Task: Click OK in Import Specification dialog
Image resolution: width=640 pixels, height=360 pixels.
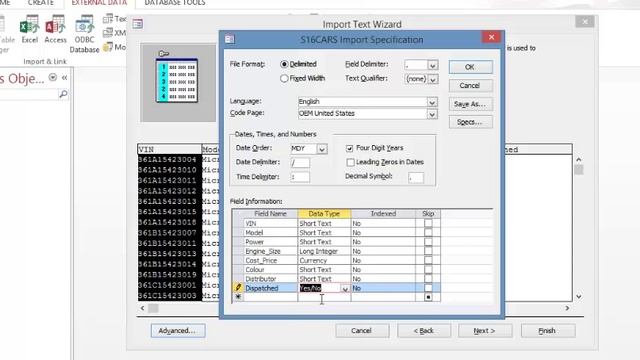Action: coord(470,67)
